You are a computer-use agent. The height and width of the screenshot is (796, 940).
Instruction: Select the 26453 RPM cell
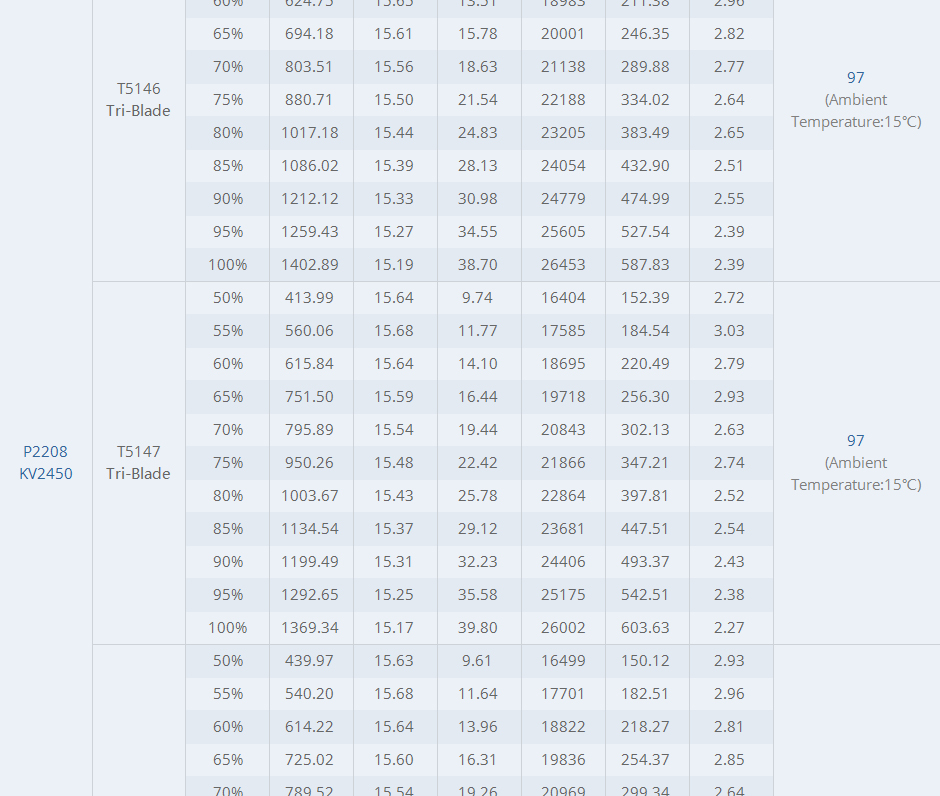point(563,264)
